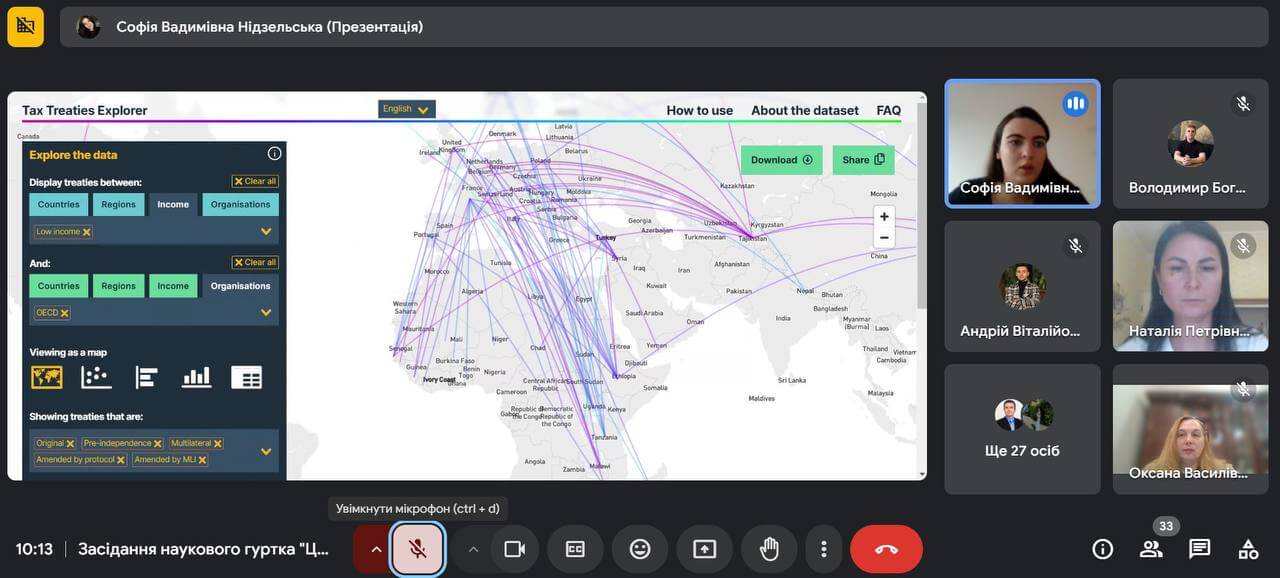Open the chat panel

click(x=1199, y=549)
